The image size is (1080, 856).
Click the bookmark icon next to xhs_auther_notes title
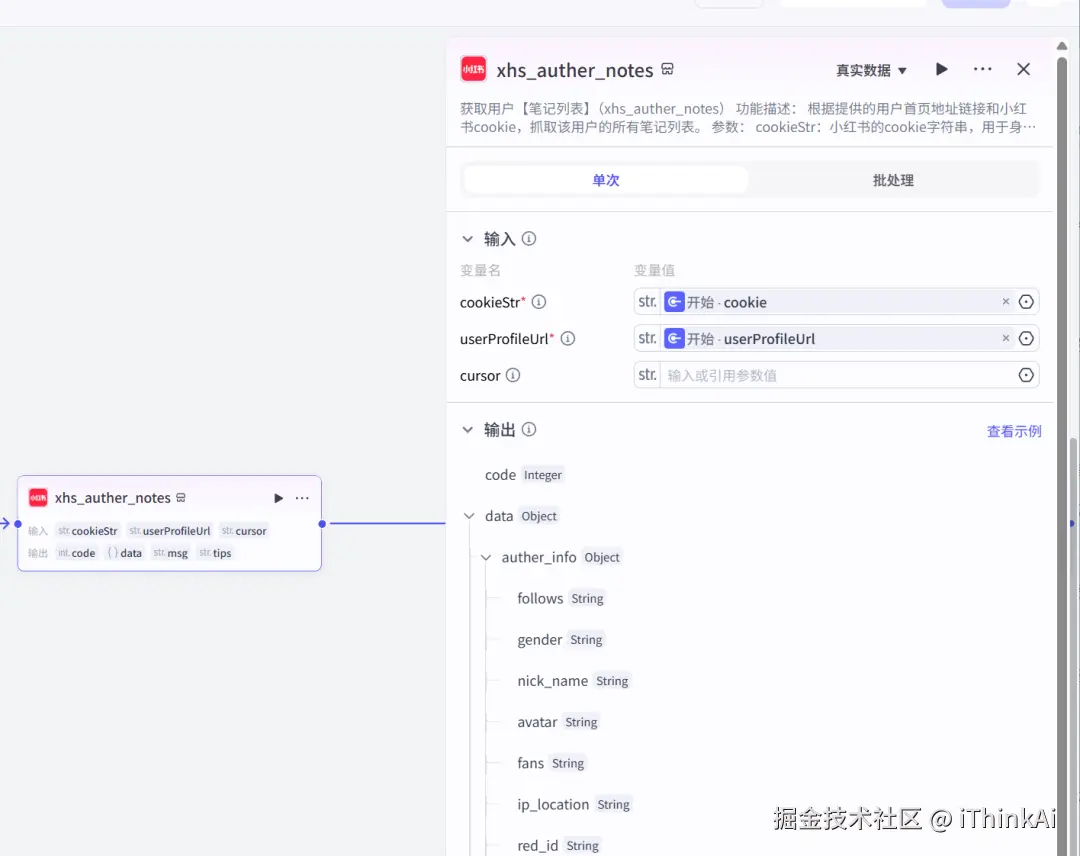pyautogui.click(x=667, y=70)
